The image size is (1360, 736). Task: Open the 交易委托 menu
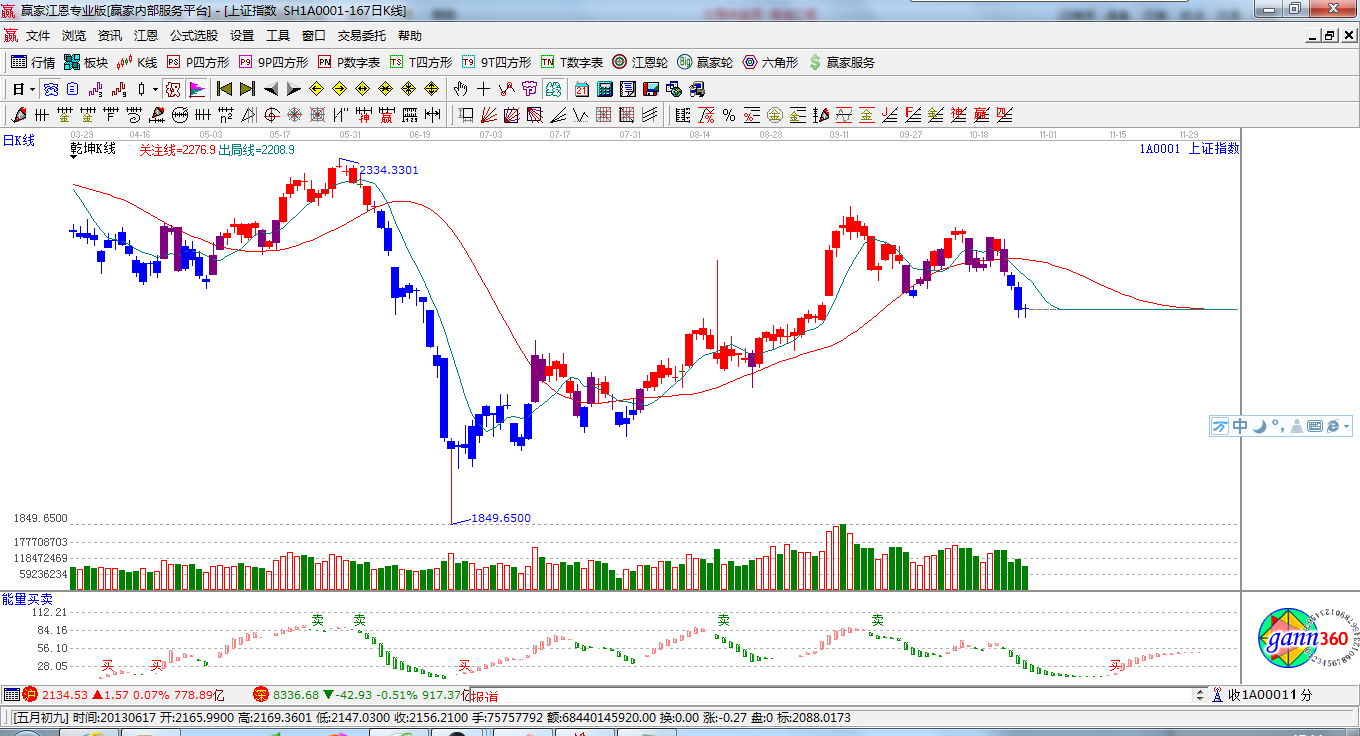pyautogui.click(x=361, y=35)
